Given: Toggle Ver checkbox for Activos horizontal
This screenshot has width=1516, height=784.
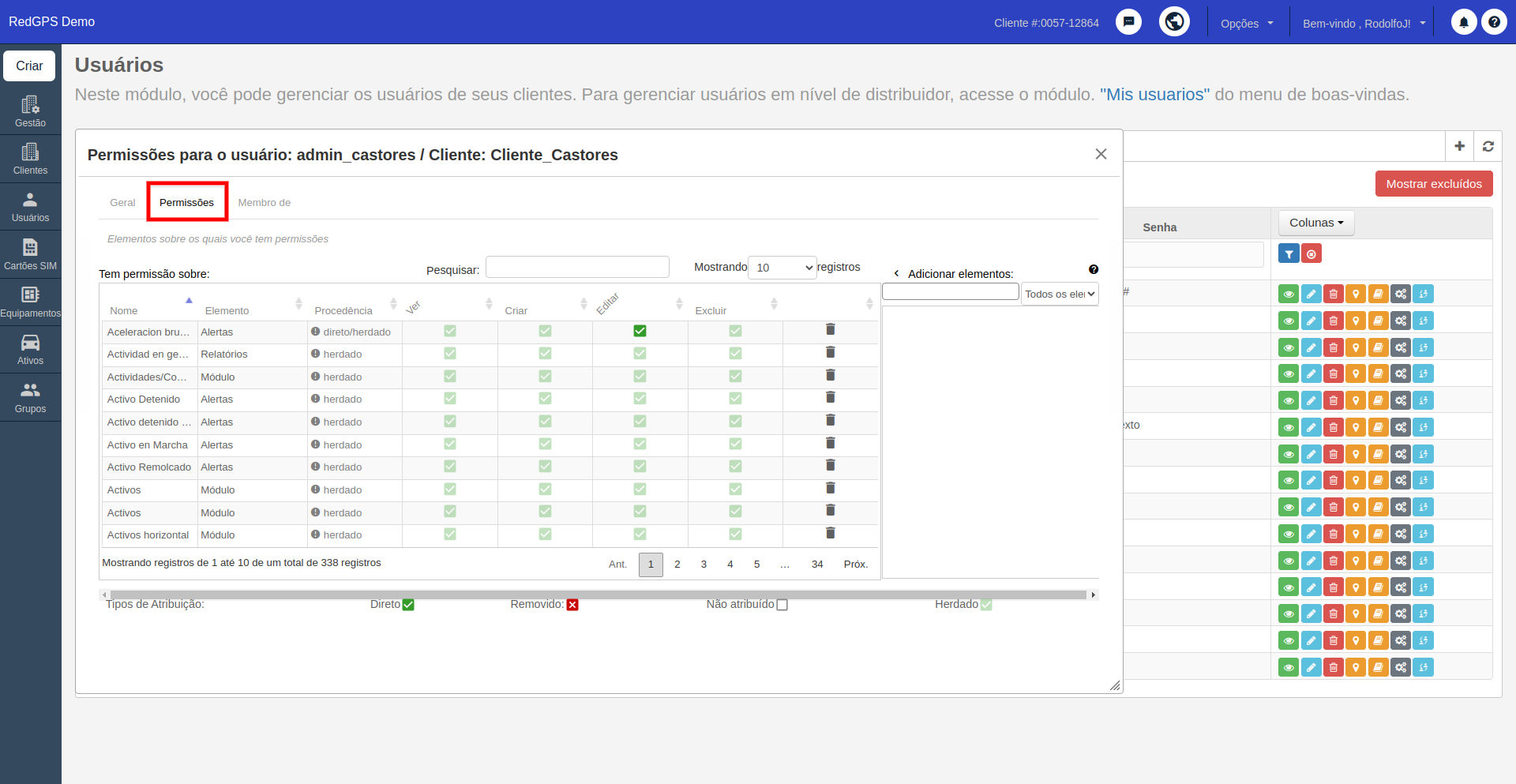Looking at the screenshot, I should pos(450,534).
